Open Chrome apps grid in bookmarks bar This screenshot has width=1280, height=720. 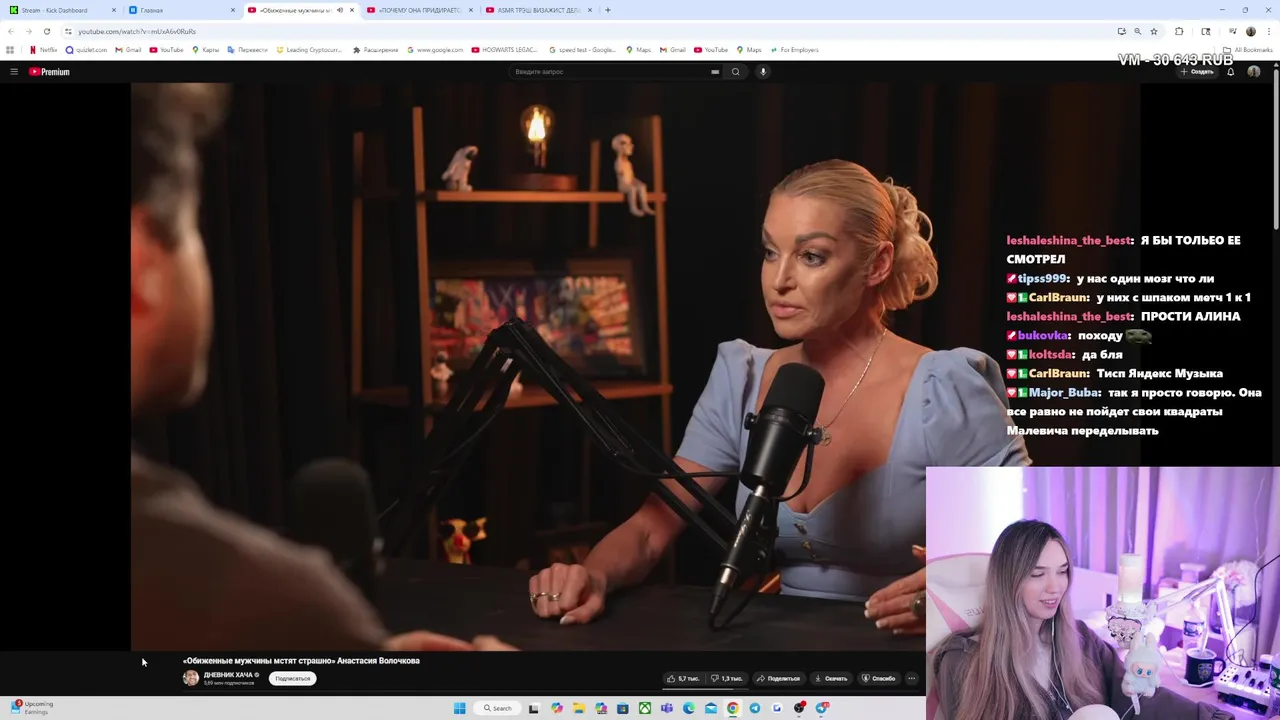click(10, 50)
